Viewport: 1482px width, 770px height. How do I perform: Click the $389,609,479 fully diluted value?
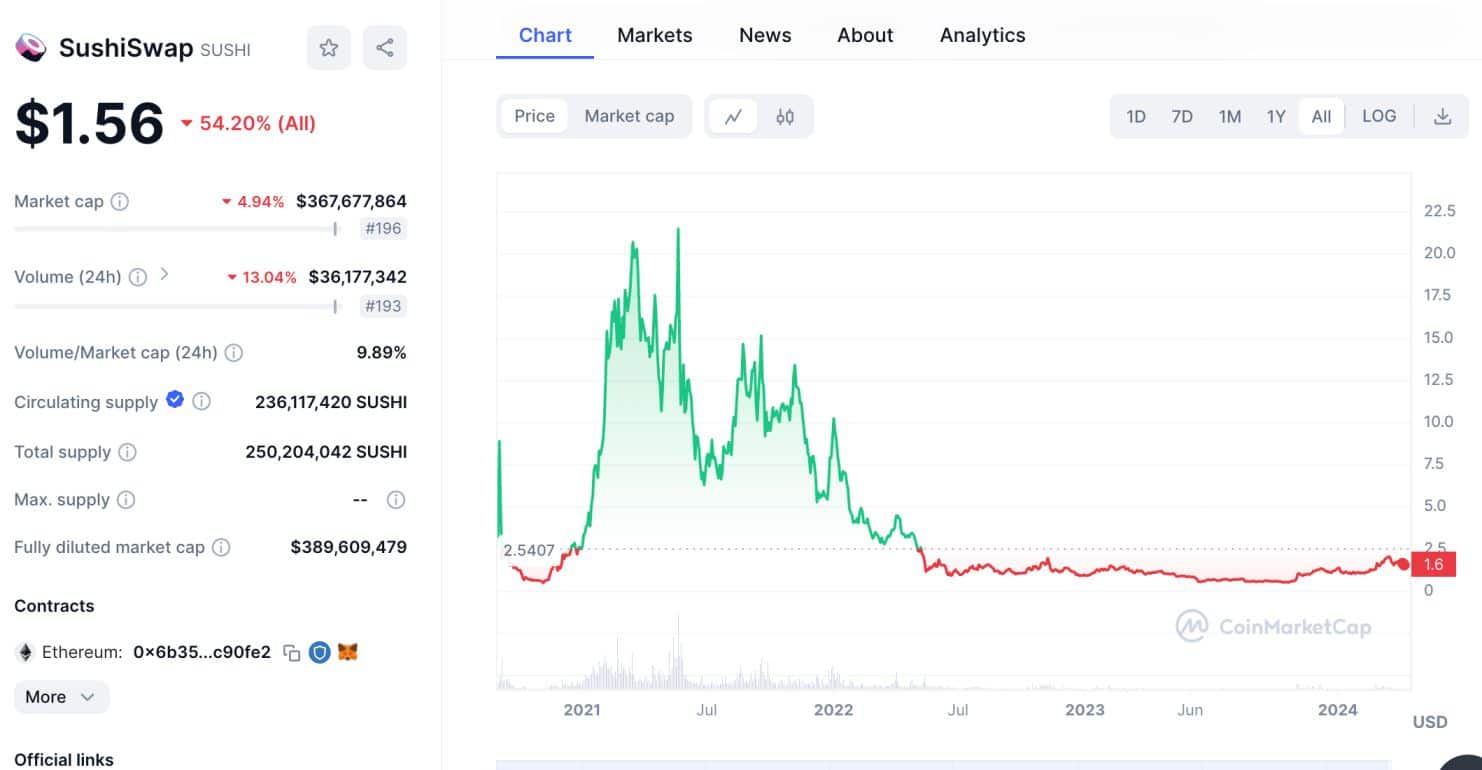tap(348, 547)
